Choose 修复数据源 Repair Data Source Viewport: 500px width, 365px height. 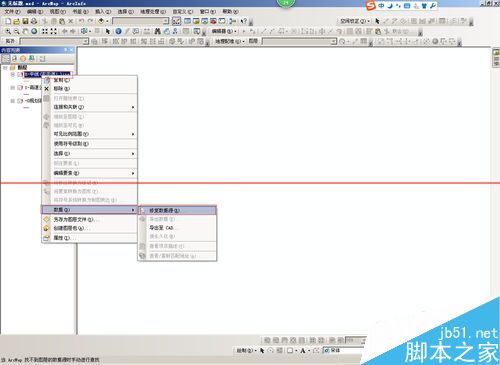(x=177, y=210)
